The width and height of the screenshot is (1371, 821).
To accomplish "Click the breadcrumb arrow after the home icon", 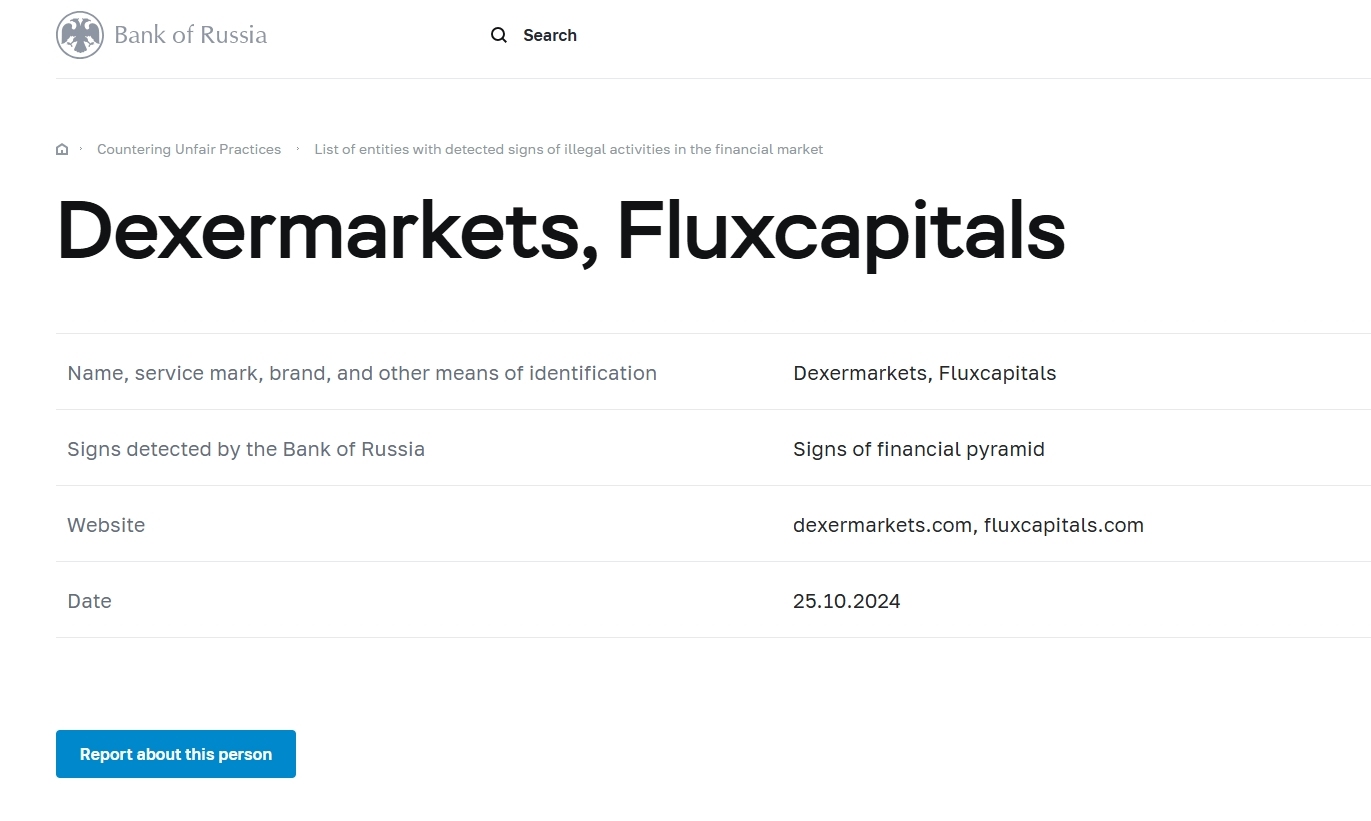I will [x=81, y=149].
